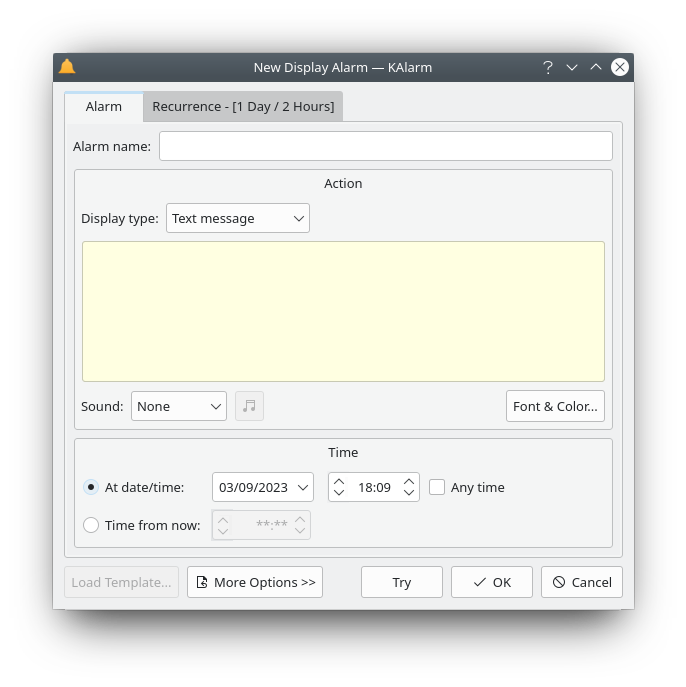Click the Load Template button
The image size is (686, 687).
tap(121, 582)
